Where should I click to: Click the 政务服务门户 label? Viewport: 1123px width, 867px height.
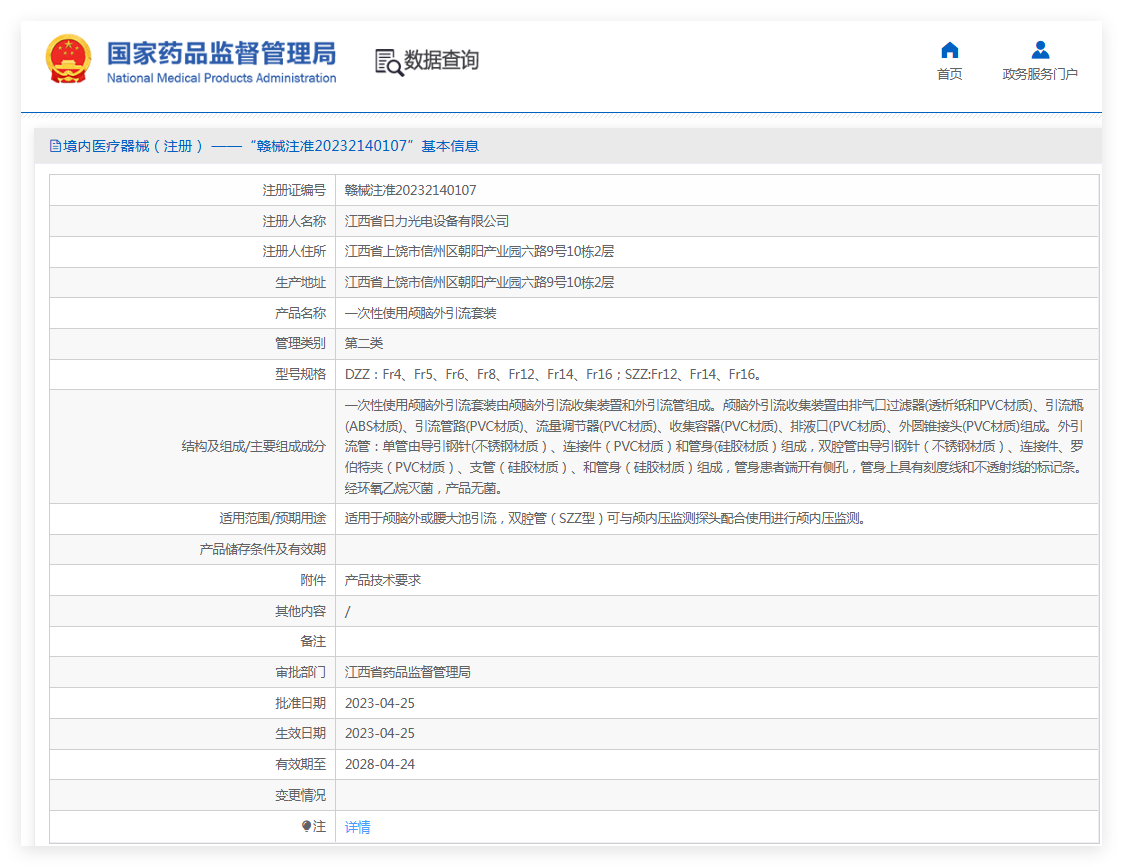1040,74
